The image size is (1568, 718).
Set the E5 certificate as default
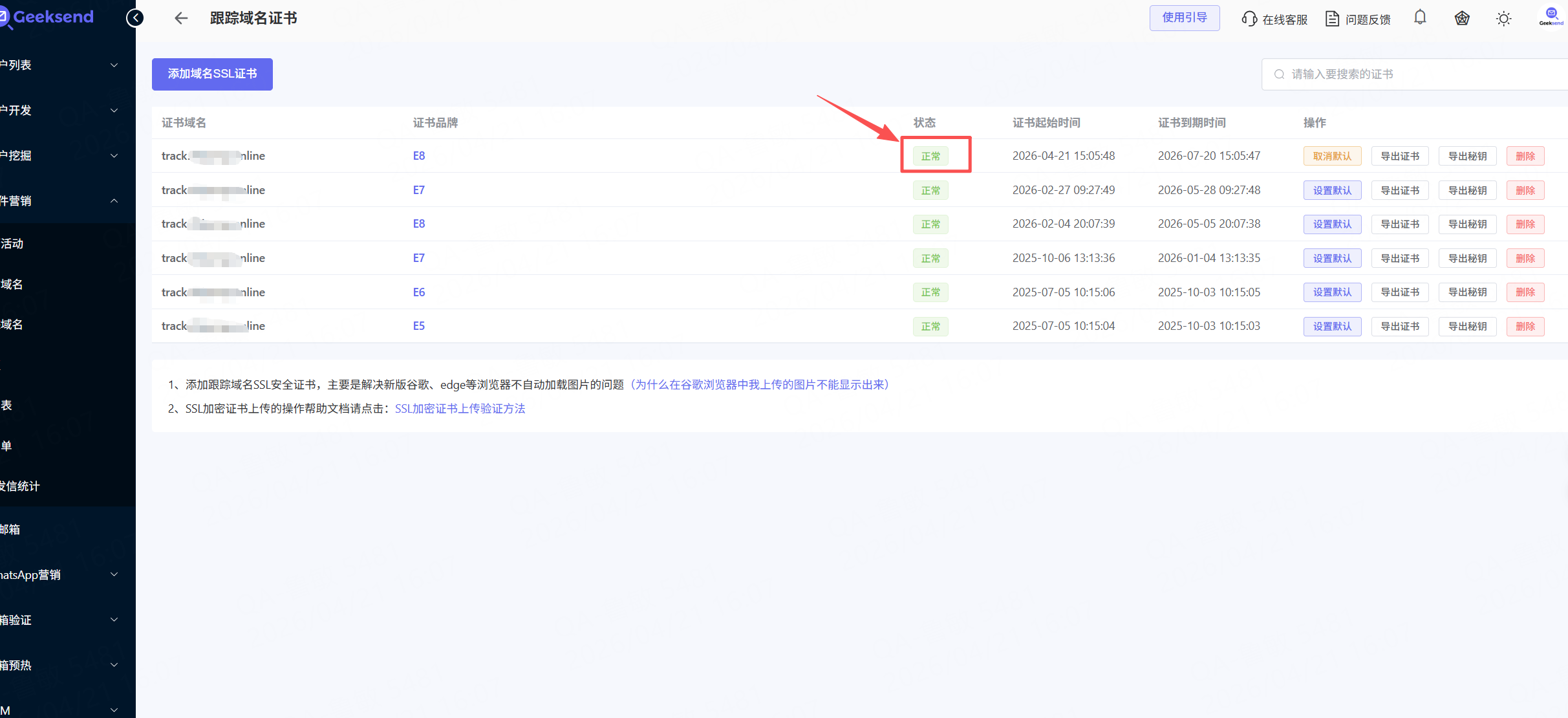[1332, 326]
